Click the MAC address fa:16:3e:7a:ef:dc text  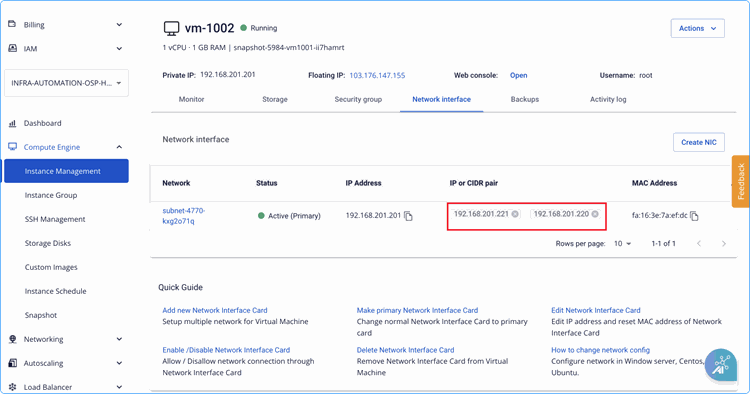point(659,216)
